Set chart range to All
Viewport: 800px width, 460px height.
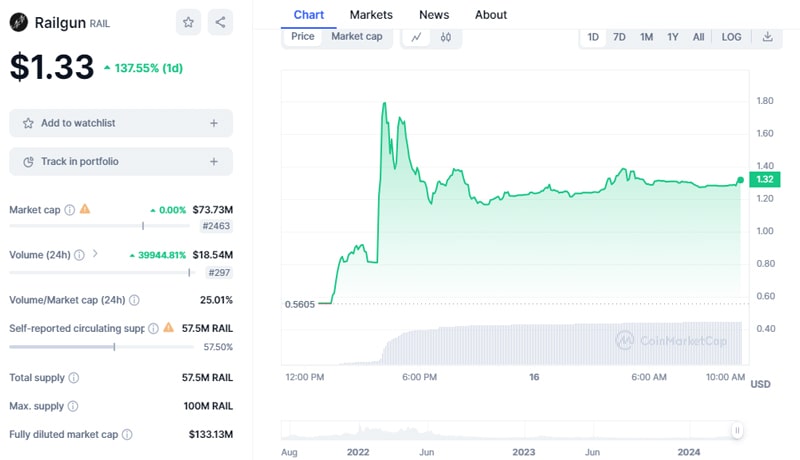click(698, 37)
